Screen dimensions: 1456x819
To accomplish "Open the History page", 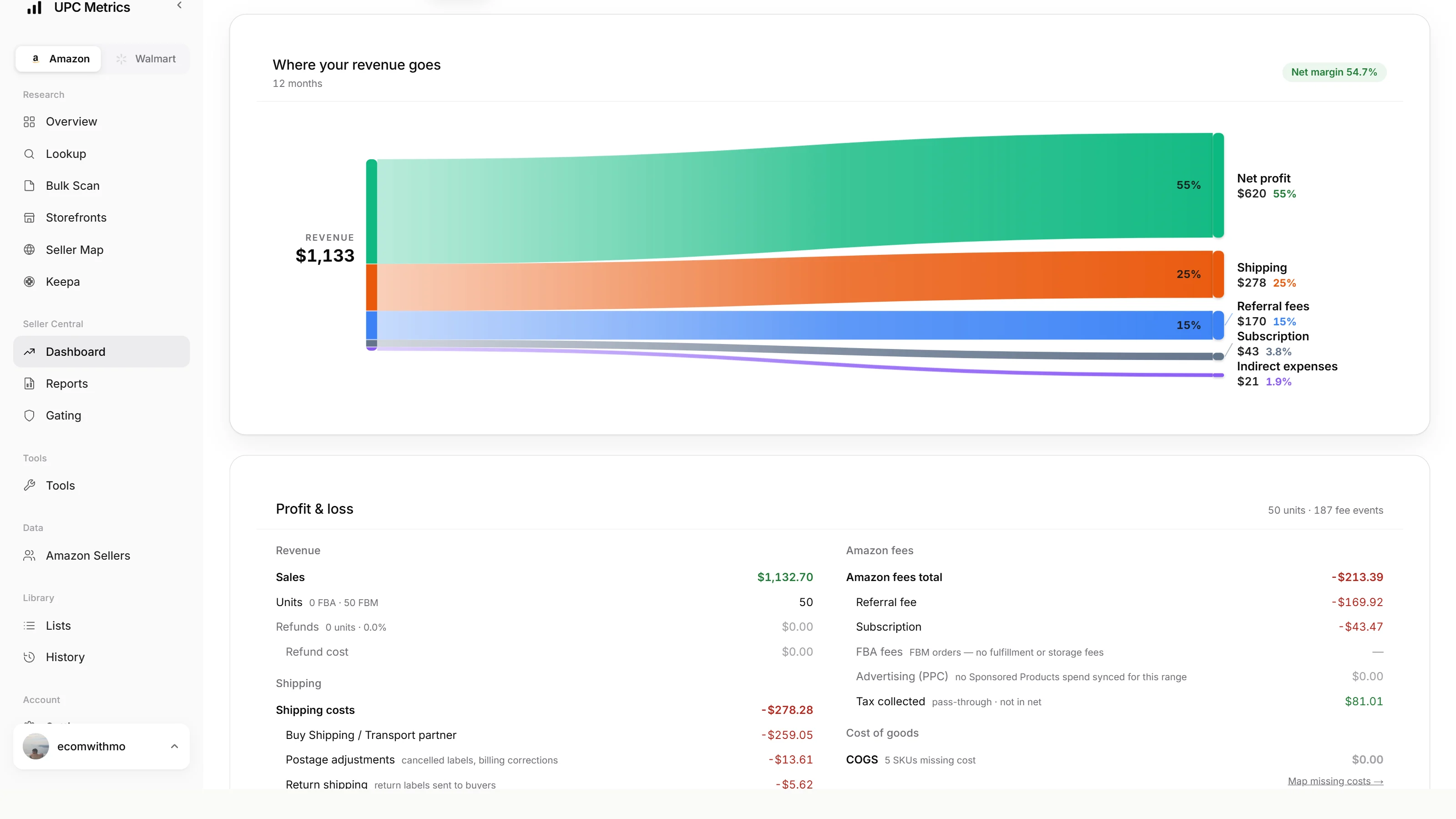I will [x=101, y=657].
